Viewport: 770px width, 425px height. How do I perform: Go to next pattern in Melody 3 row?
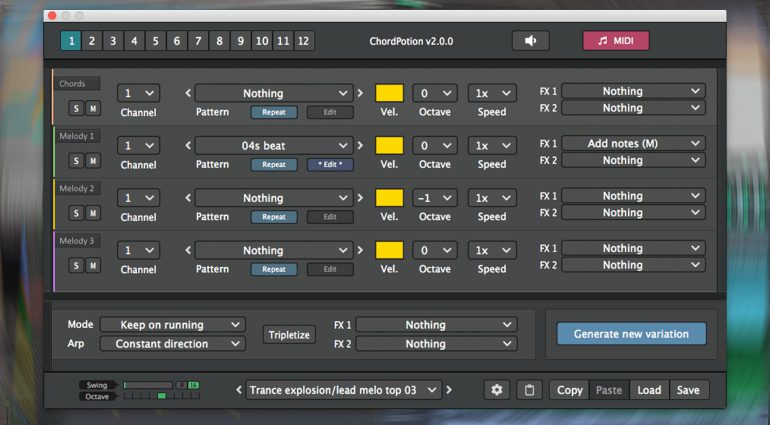click(x=361, y=251)
